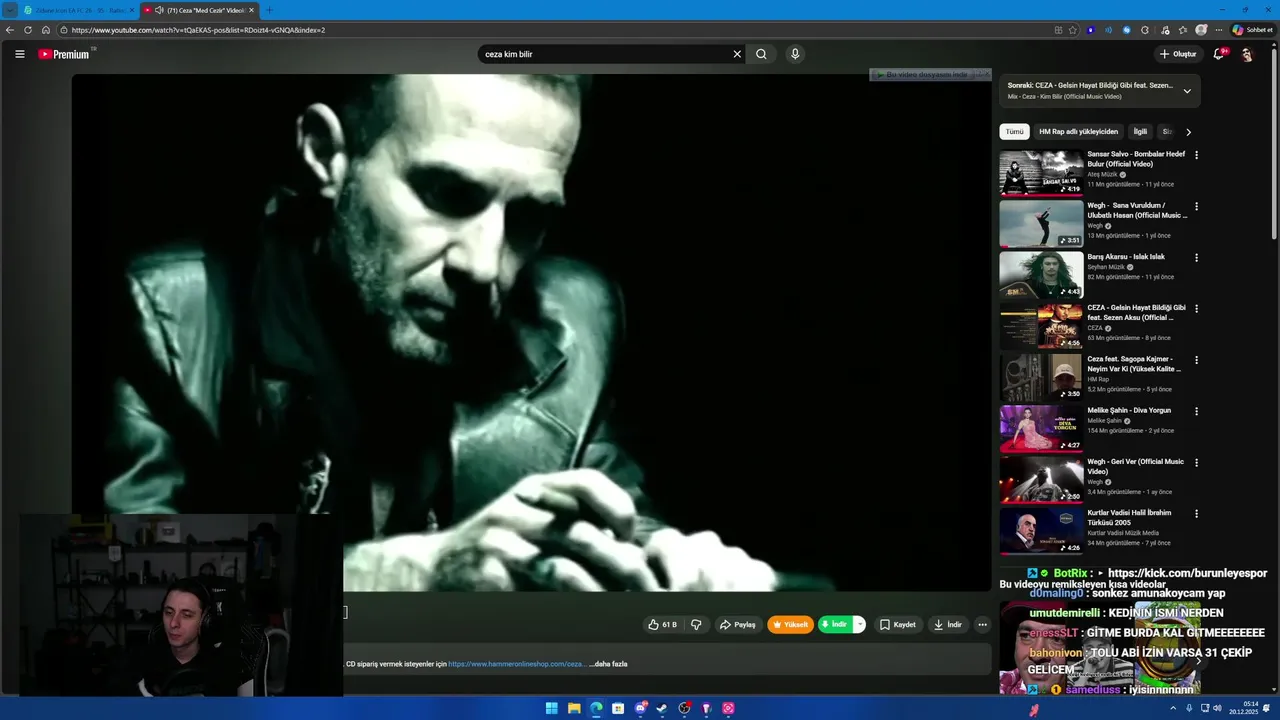Open the hammeronlineshop.com link in description
This screenshot has width=1280, height=720.
point(517,664)
